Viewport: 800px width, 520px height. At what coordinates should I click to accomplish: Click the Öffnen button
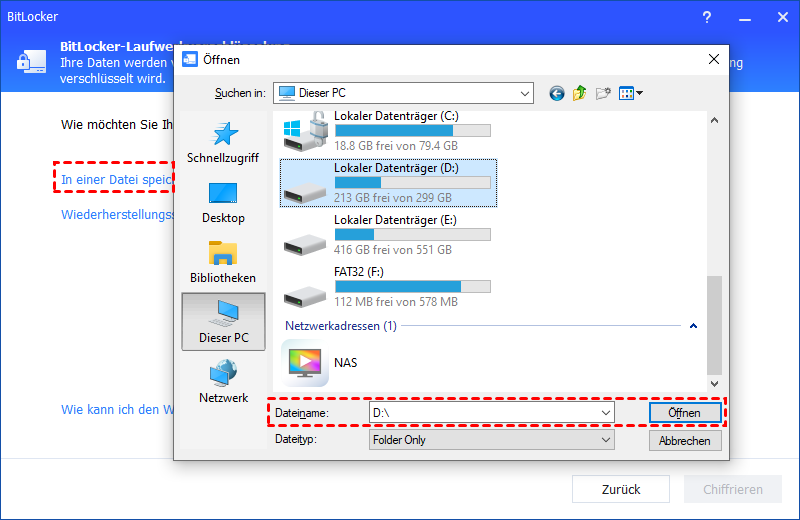coord(685,413)
